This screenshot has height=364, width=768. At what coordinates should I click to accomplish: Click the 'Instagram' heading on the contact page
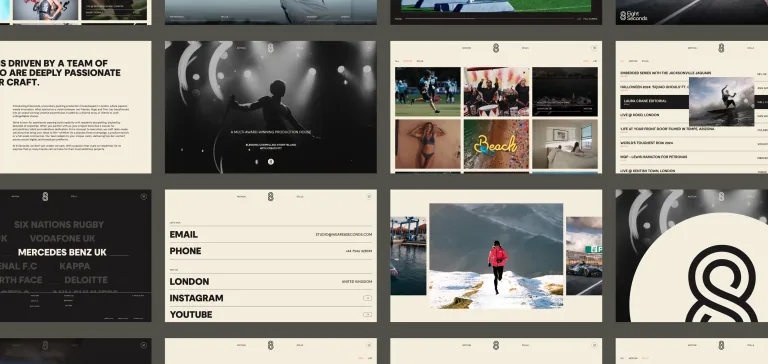(196, 298)
